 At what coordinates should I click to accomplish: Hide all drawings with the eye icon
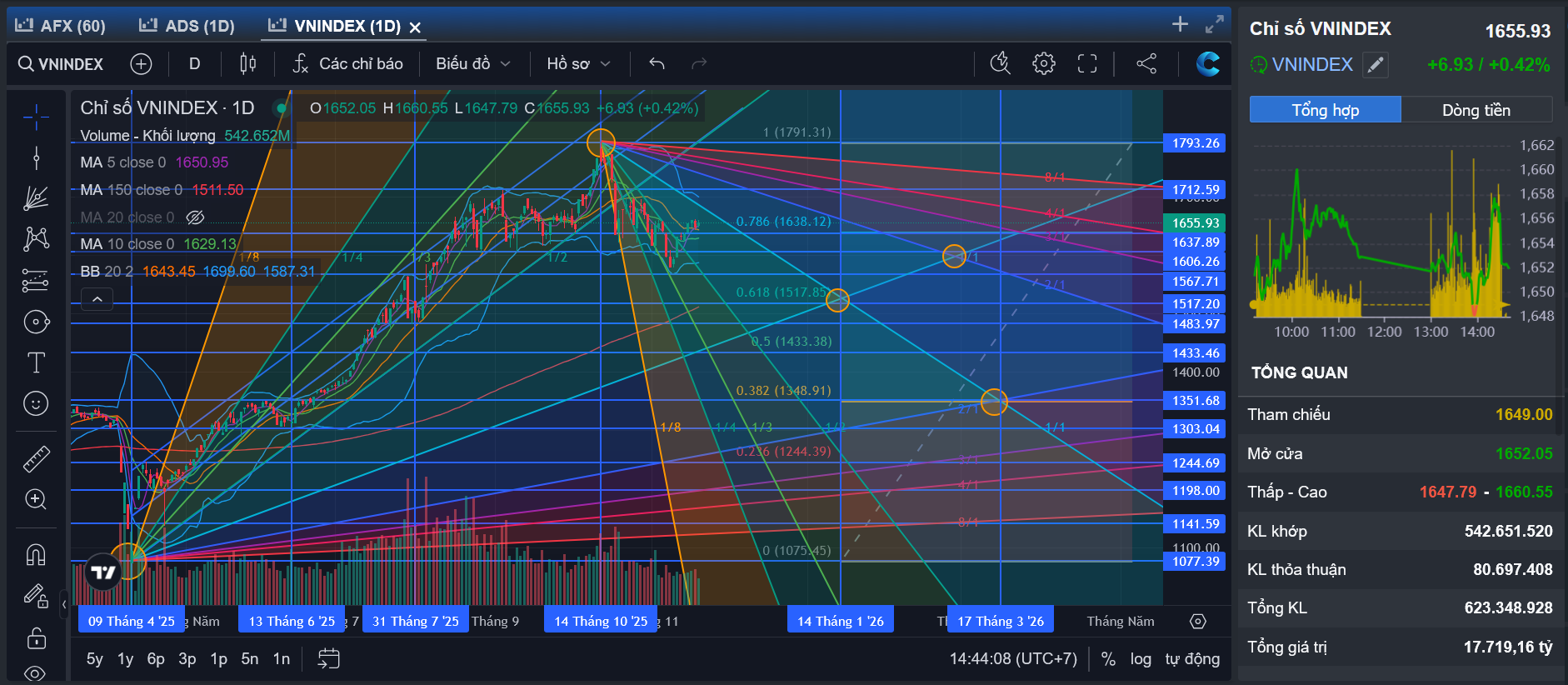click(36, 672)
